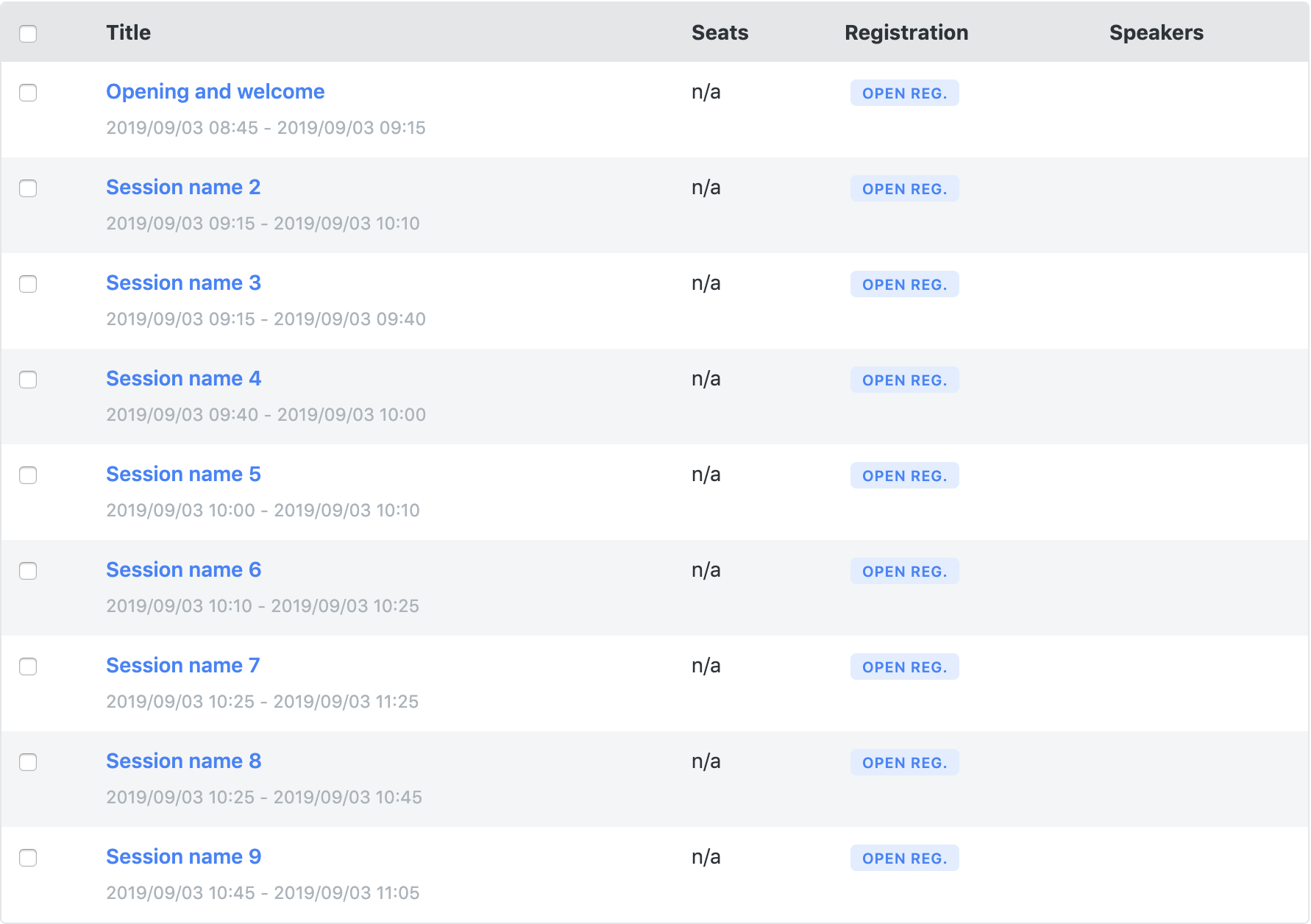The width and height of the screenshot is (1311, 924).
Task: Open Session name 7 details
Action: coord(183,665)
